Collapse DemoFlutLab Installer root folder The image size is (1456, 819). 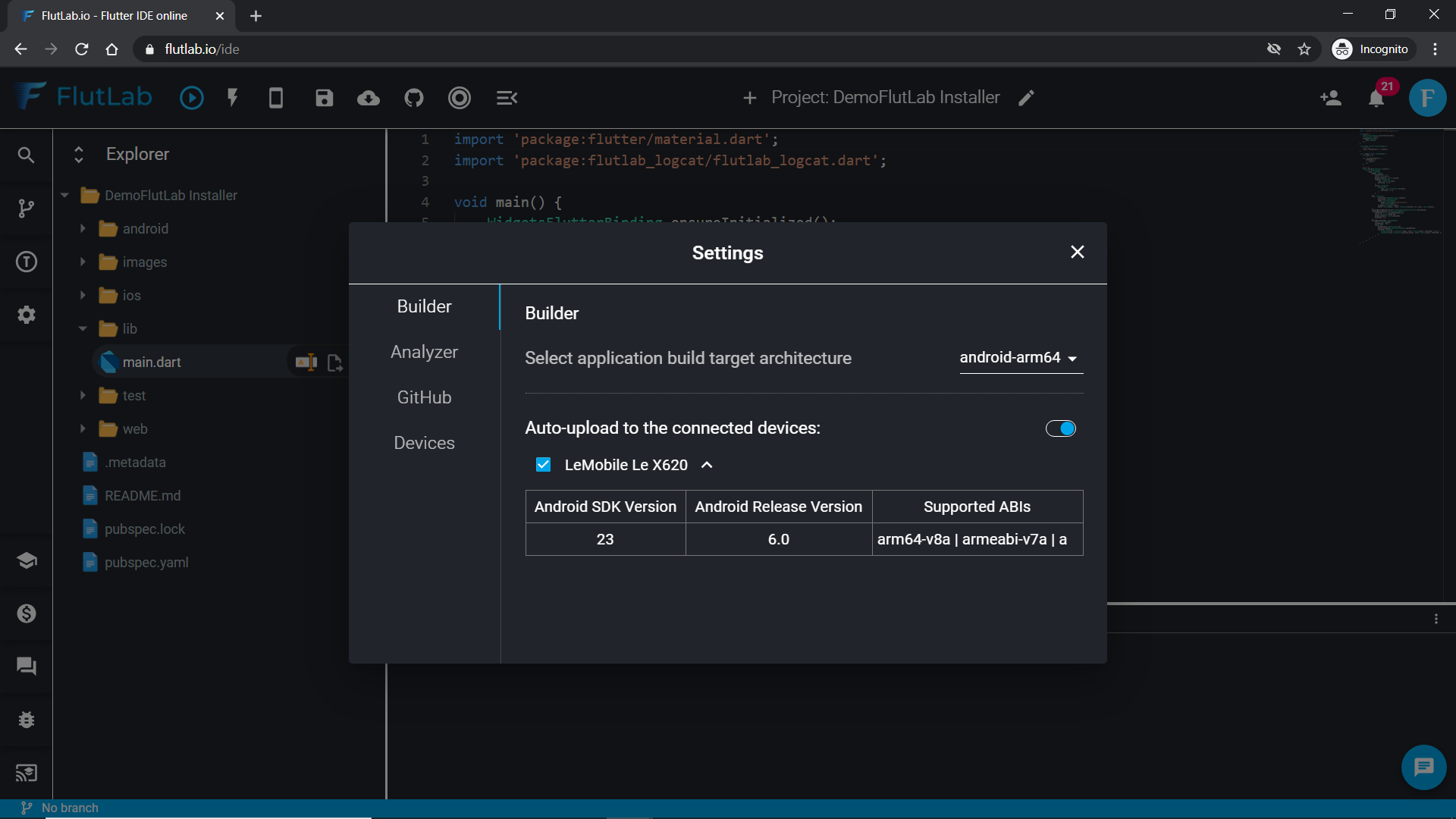pos(64,195)
